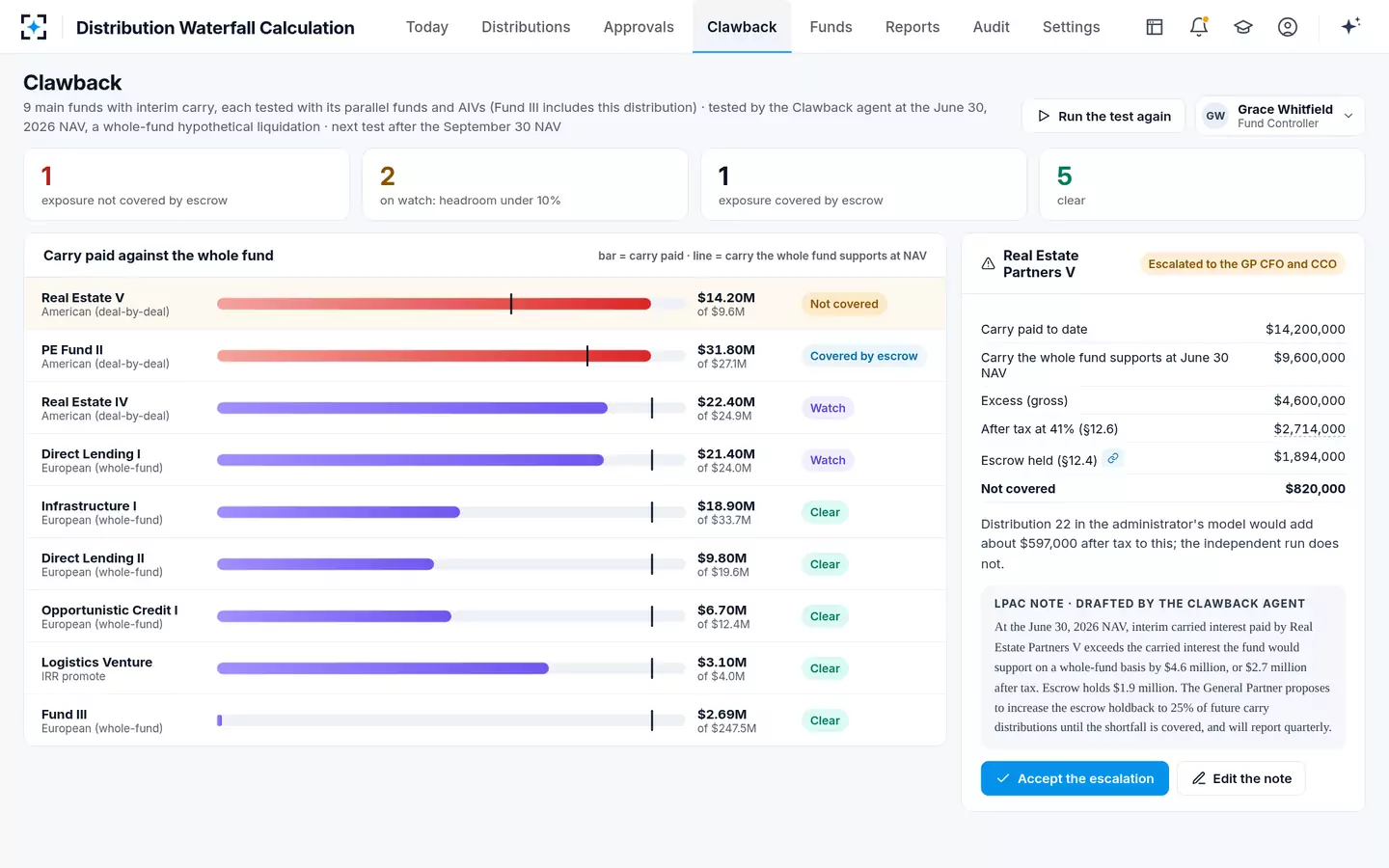Image resolution: width=1389 pixels, height=868 pixels.
Task: Click the Not covered status badge
Action: click(x=844, y=304)
